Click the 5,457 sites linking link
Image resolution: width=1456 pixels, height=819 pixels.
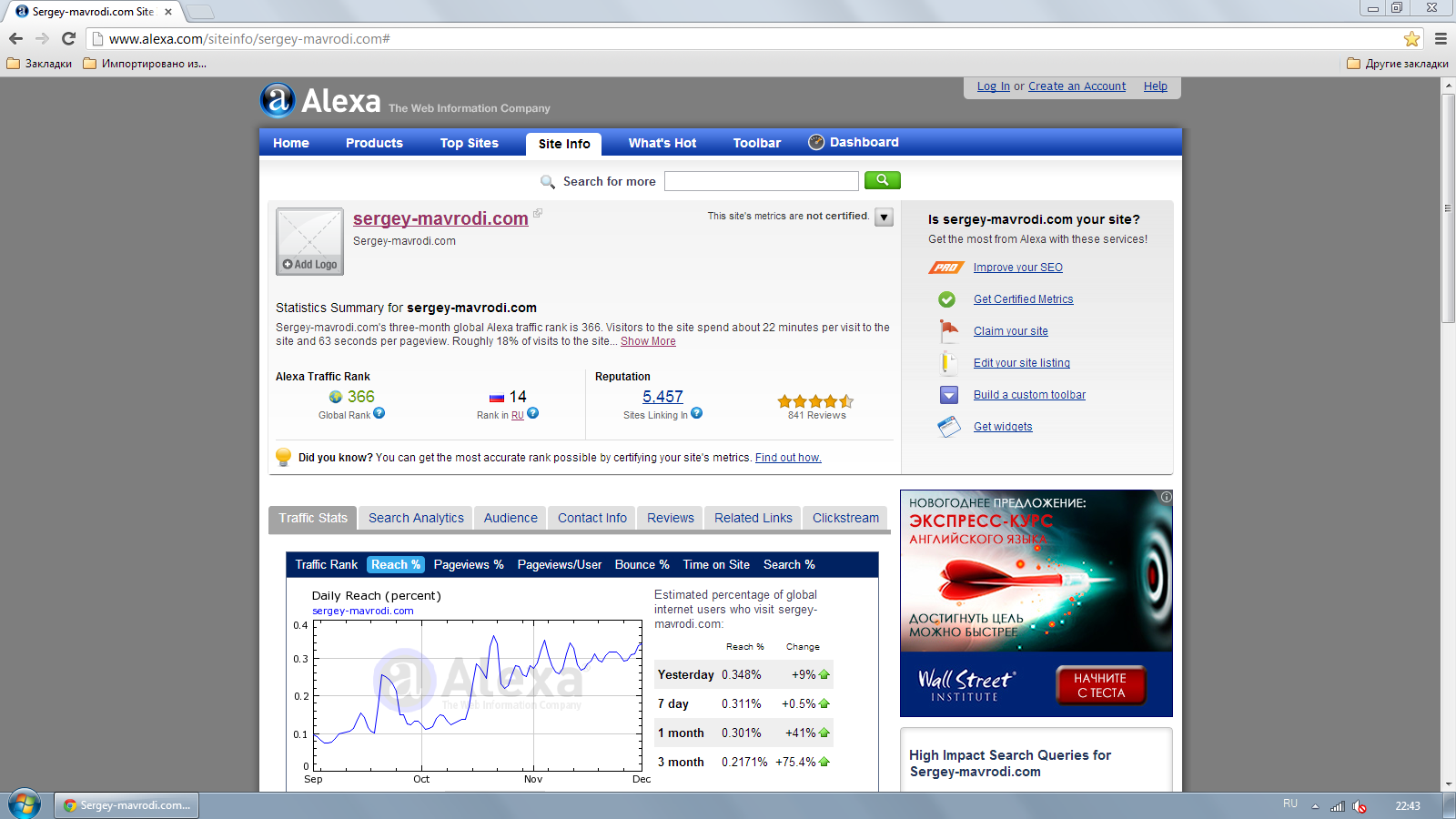pyautogui.click(x=662, y=397)
